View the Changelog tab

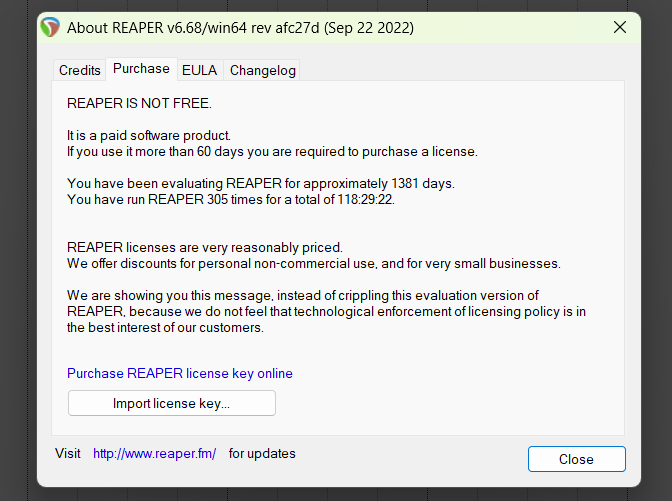coord(262,70)
